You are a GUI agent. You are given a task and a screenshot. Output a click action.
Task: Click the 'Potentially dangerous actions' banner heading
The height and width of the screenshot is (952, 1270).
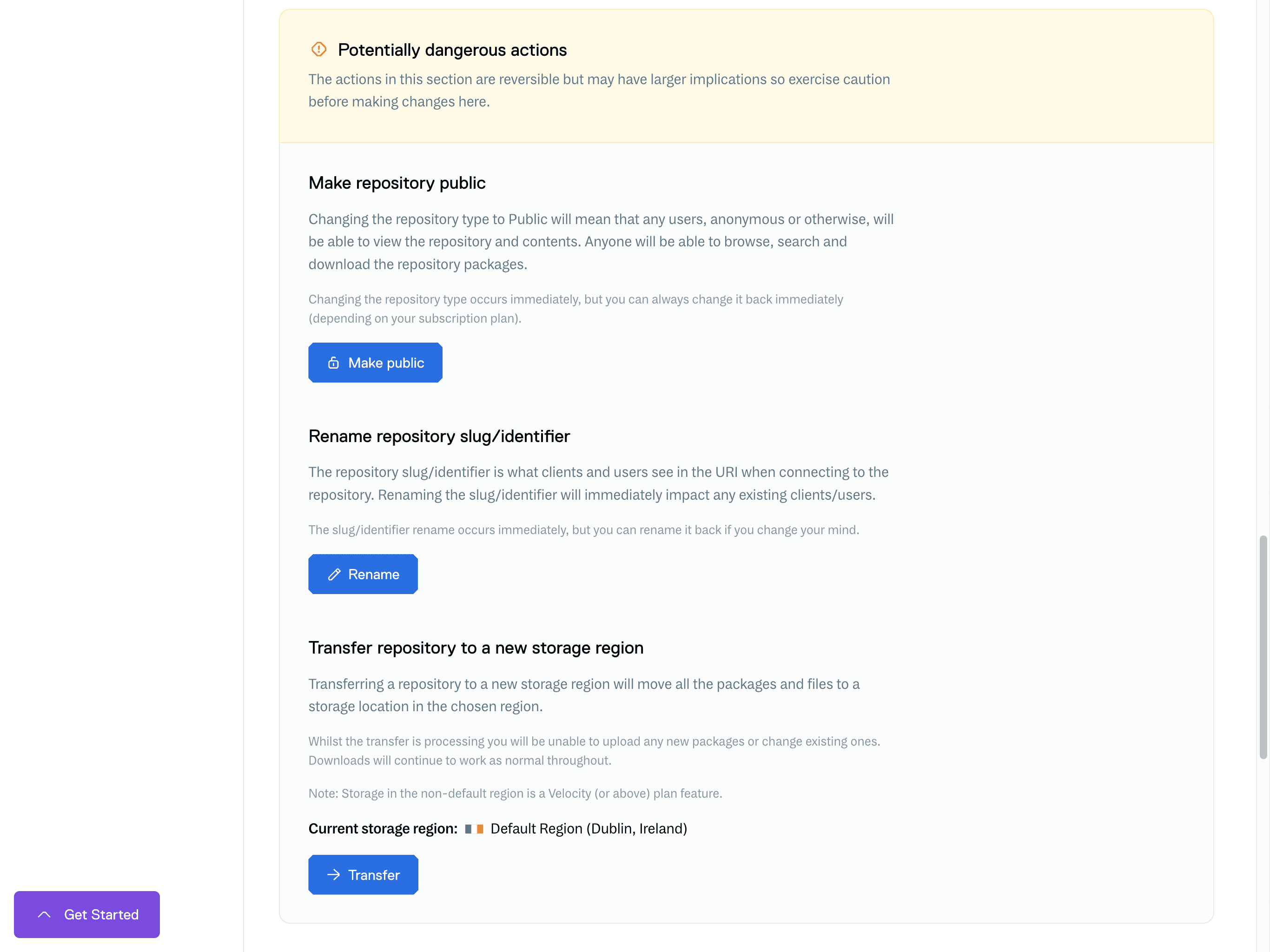click(x=452, y=49)
